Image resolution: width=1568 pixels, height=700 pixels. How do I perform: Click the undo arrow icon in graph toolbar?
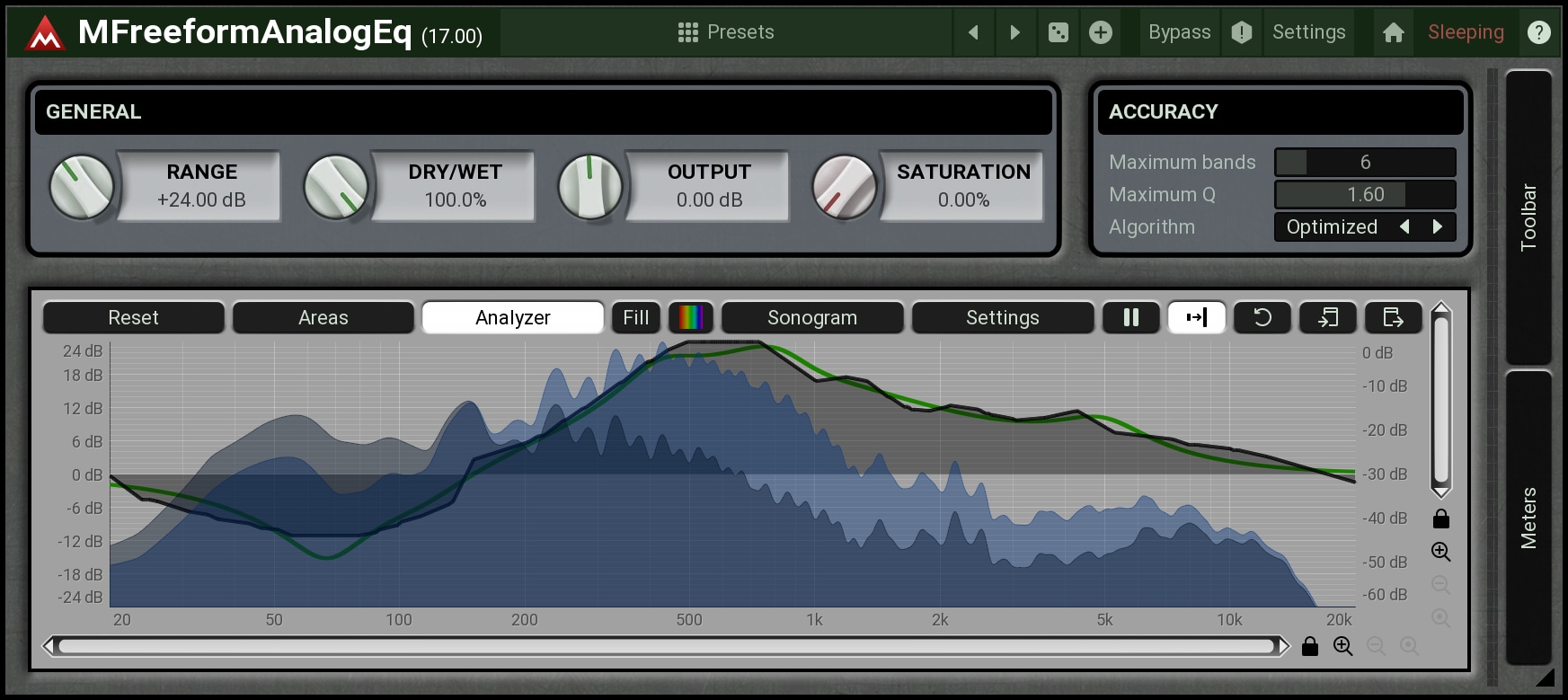pyautogui.click(x=1262, y=317)
